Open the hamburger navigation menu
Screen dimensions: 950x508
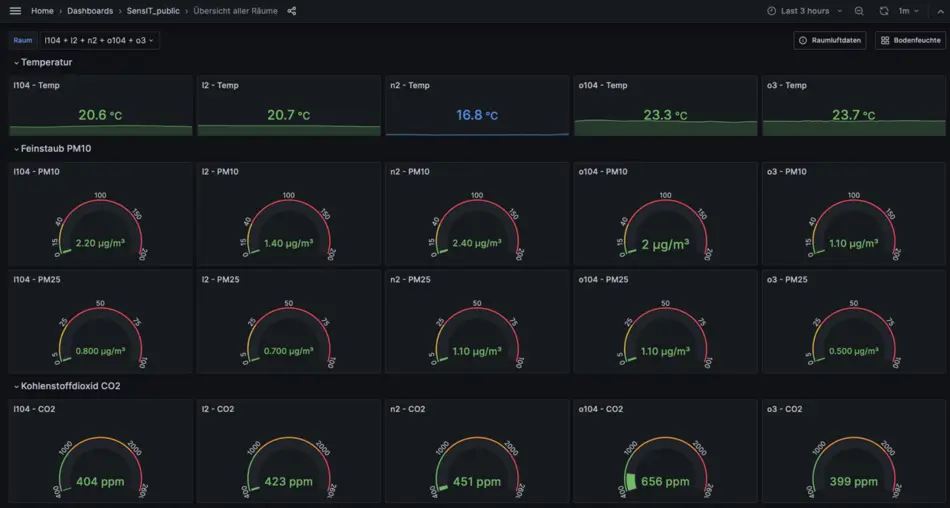pos(15,11)
